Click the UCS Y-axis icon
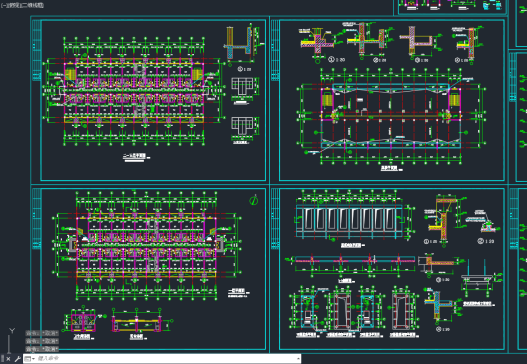 point(12,331)
